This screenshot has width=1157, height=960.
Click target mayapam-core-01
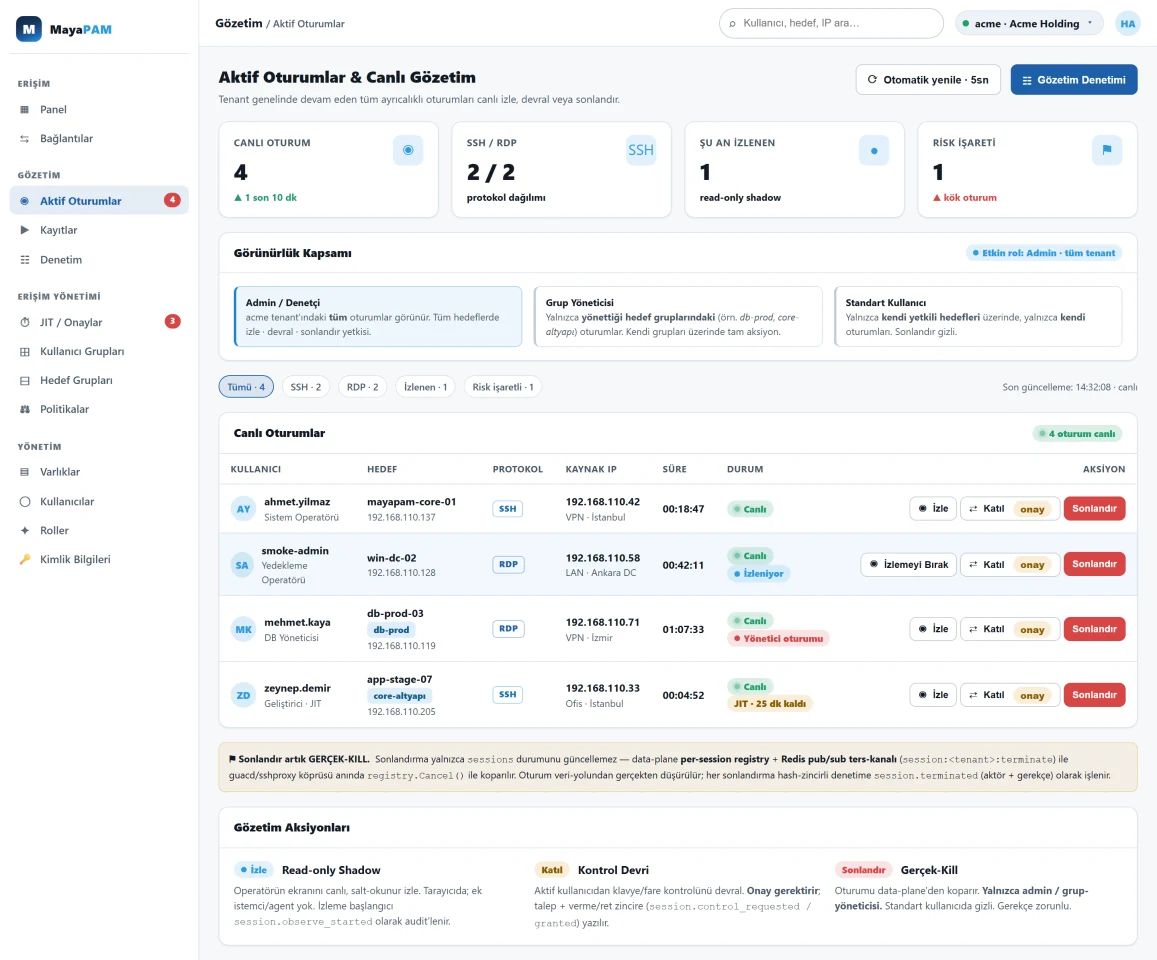click(x=411, y=502)
